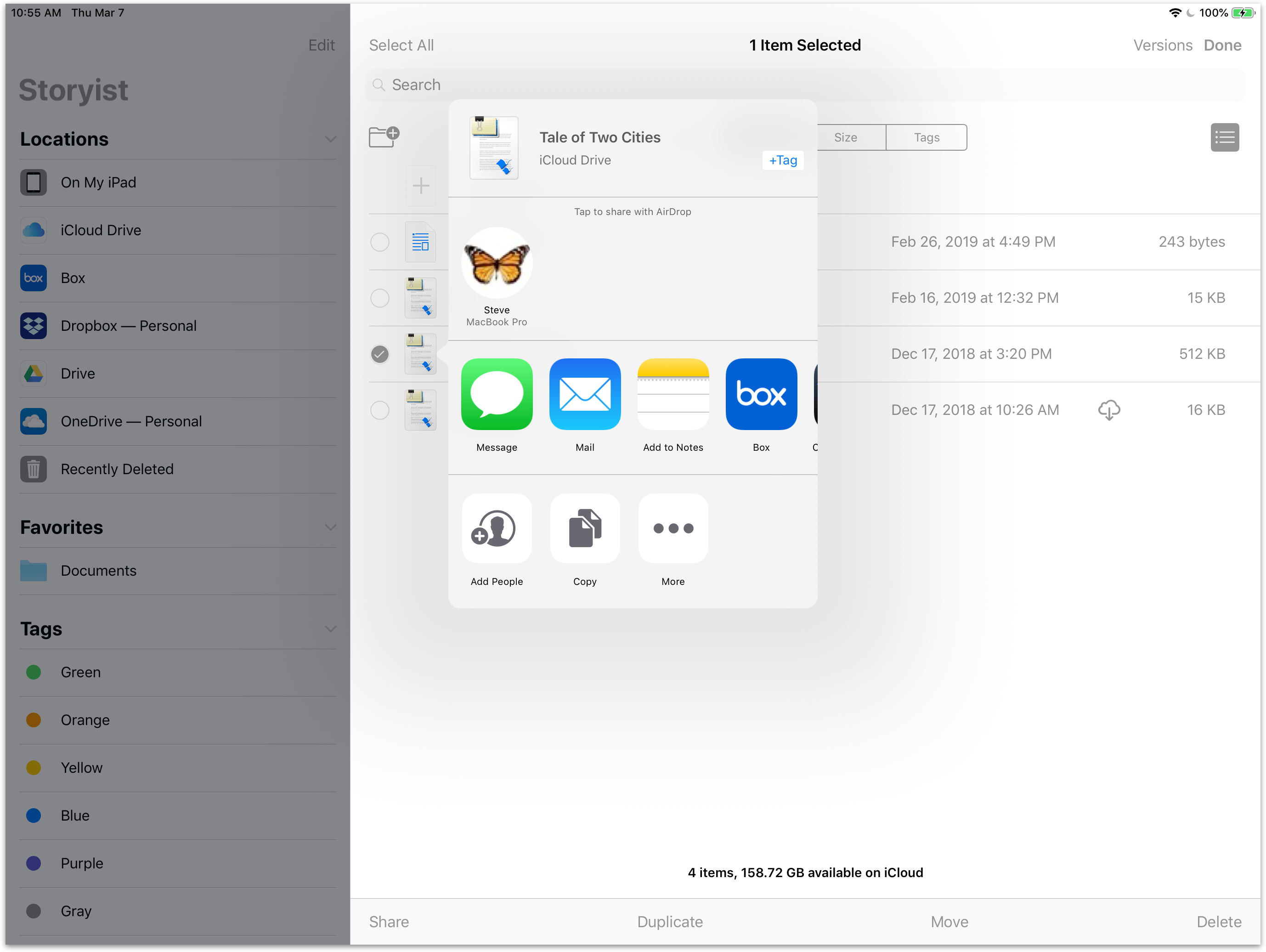
Task: Tap the plus new document tile
Action: (421, 186)
